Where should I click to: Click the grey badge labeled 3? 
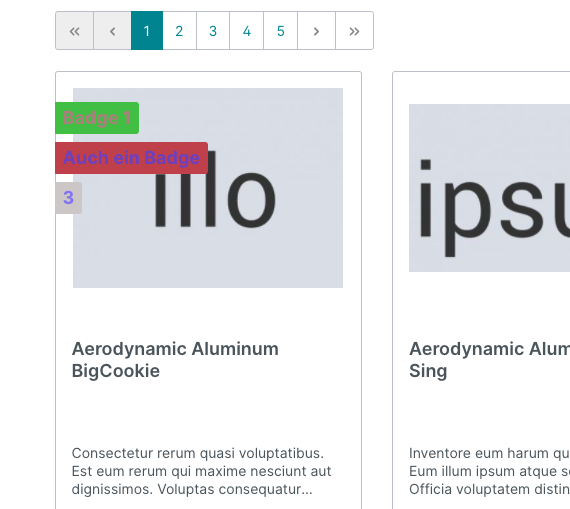[x=68, y=198]
